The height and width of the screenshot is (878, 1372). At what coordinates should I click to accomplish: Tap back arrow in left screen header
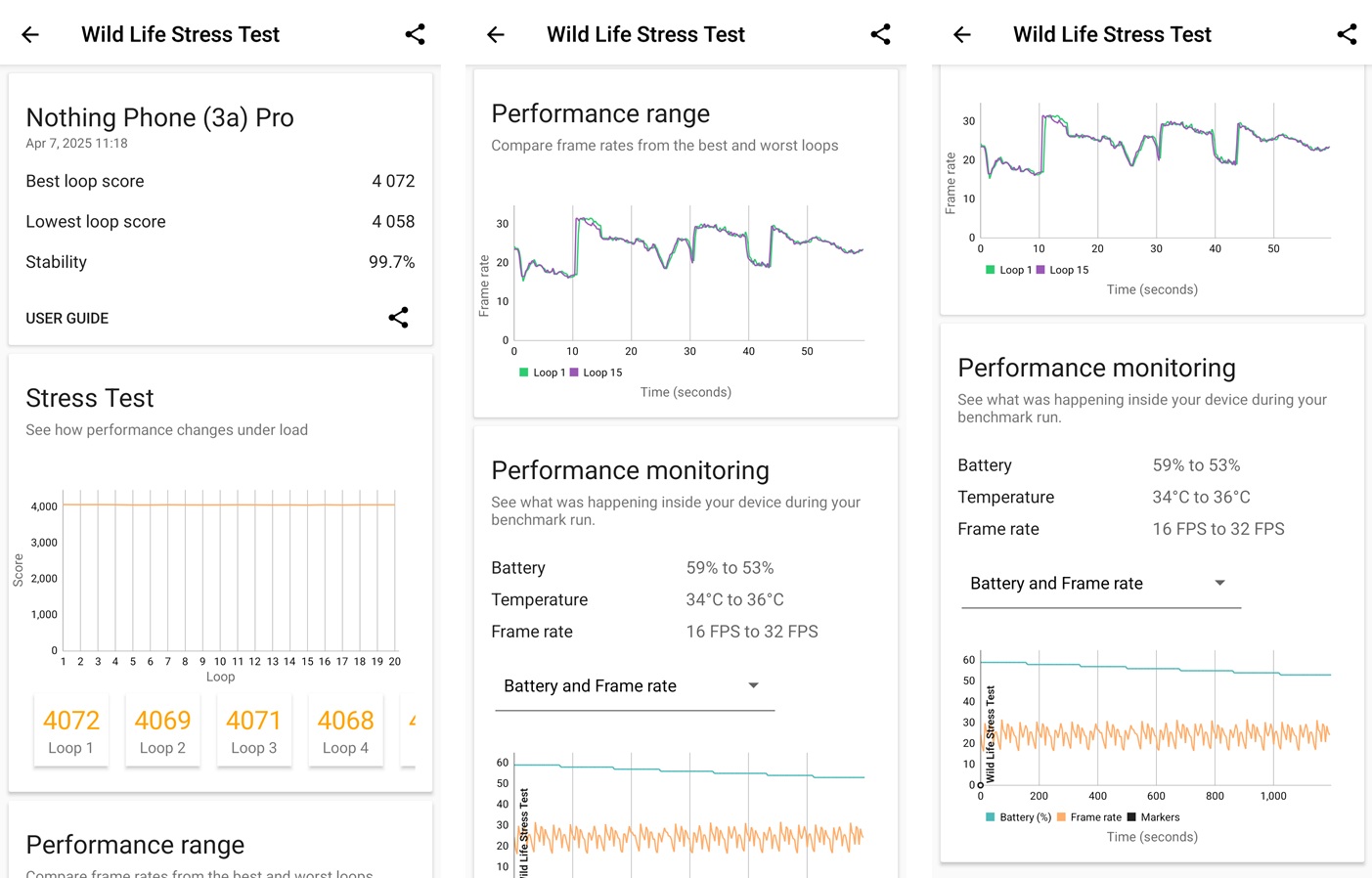30,34
